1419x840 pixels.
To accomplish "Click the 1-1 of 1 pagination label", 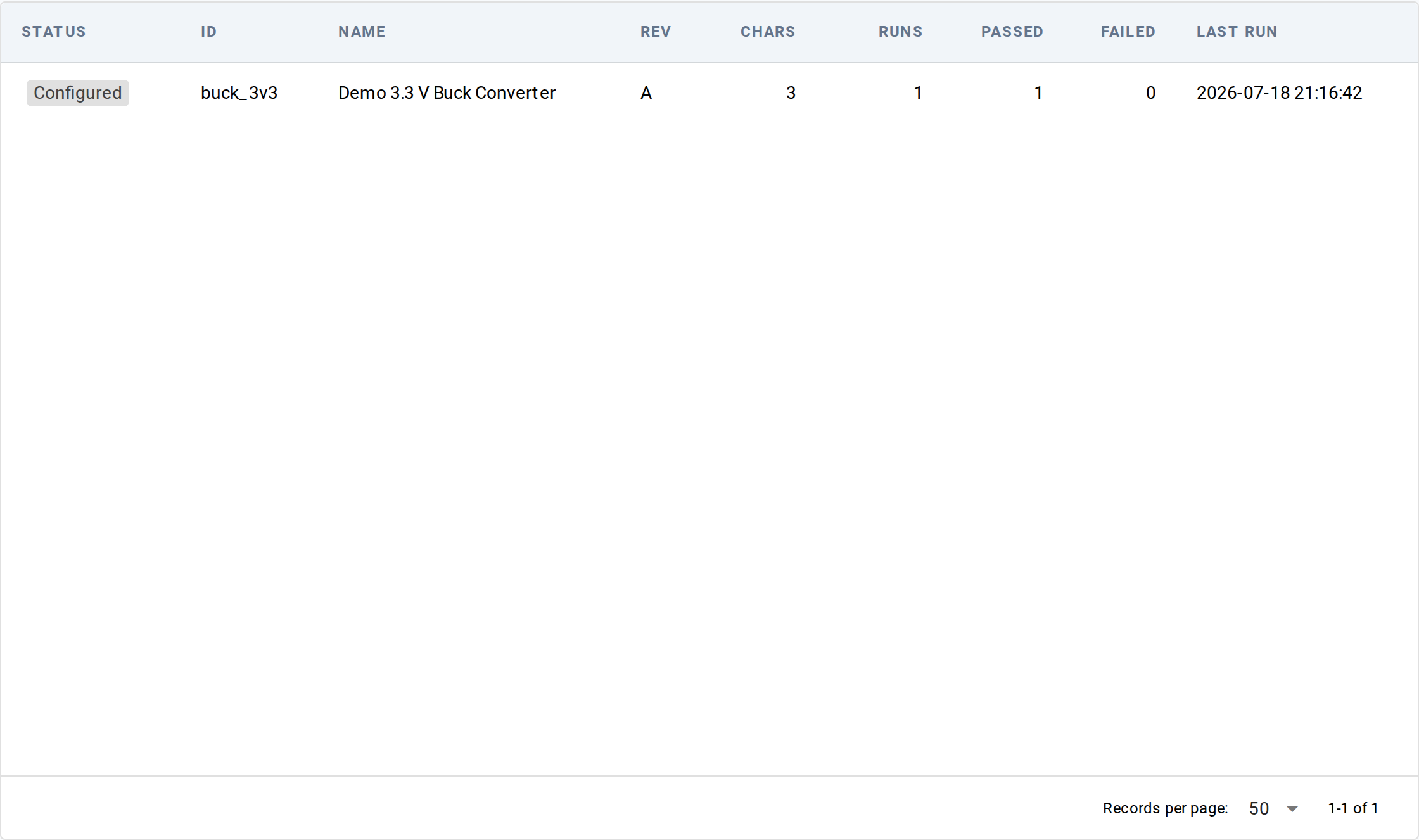I will (1353, 808).
